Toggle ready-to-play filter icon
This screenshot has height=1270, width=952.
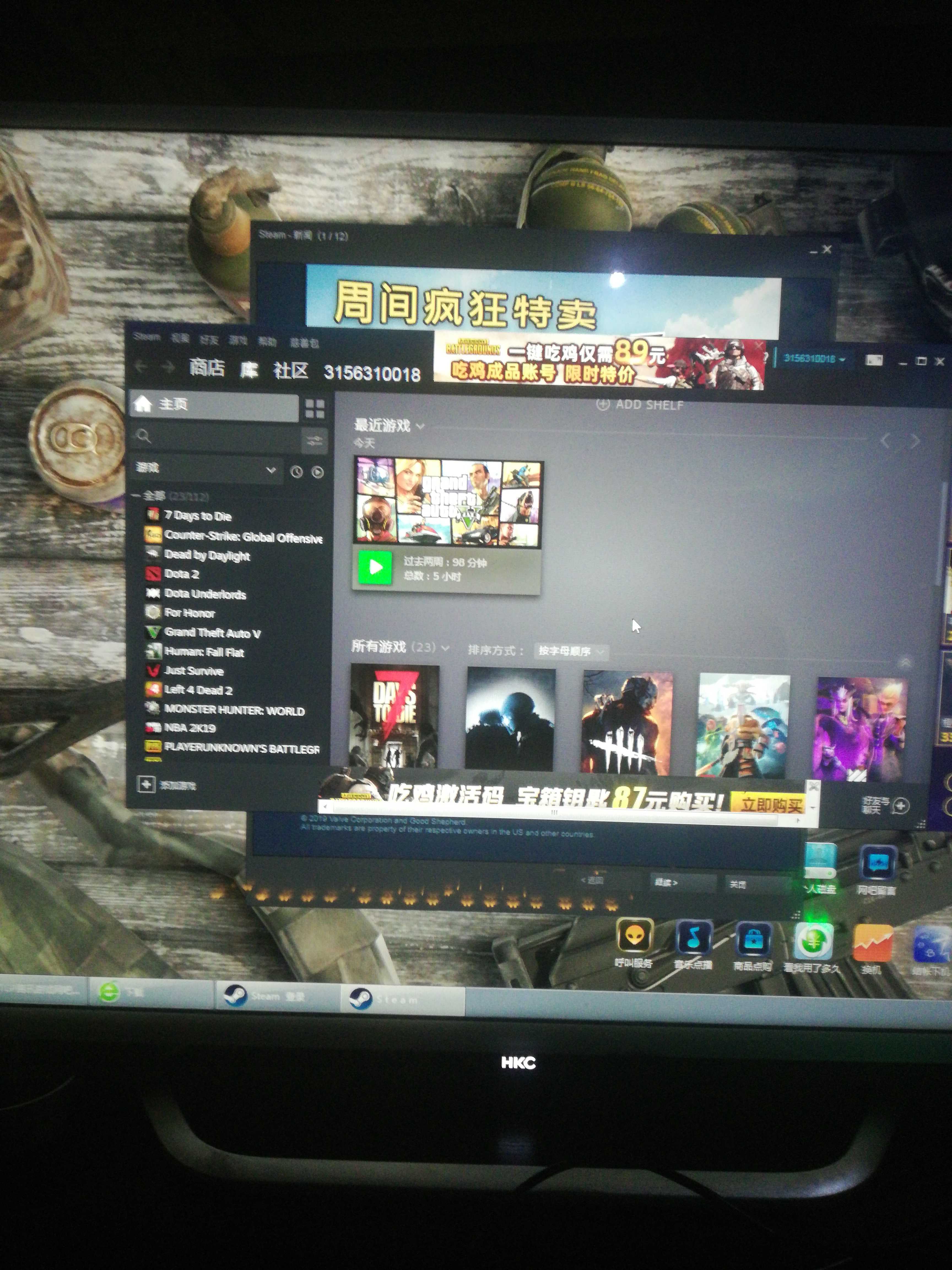point(317,472)
